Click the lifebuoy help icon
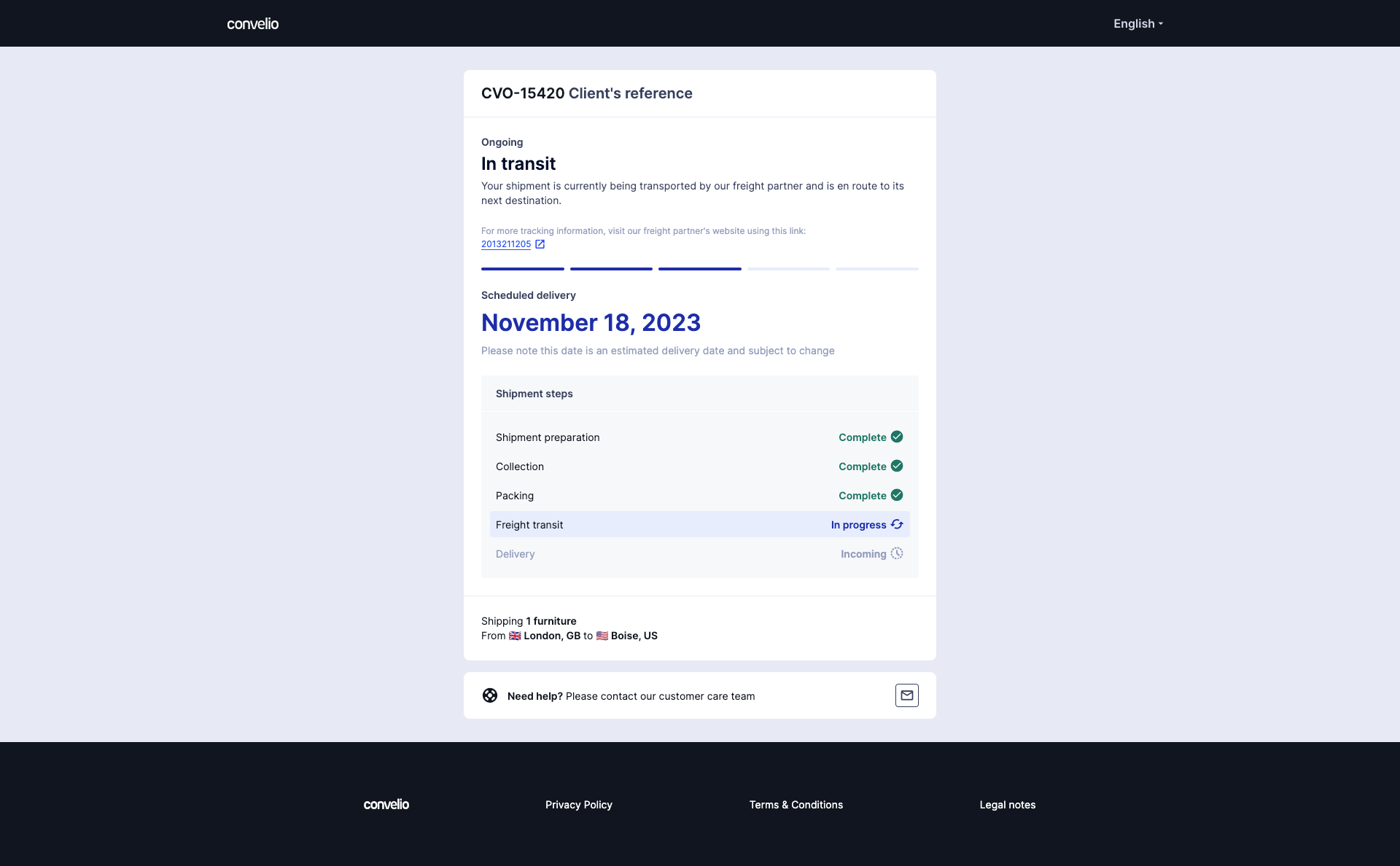The image size is (1400, 866). (490, 695)
